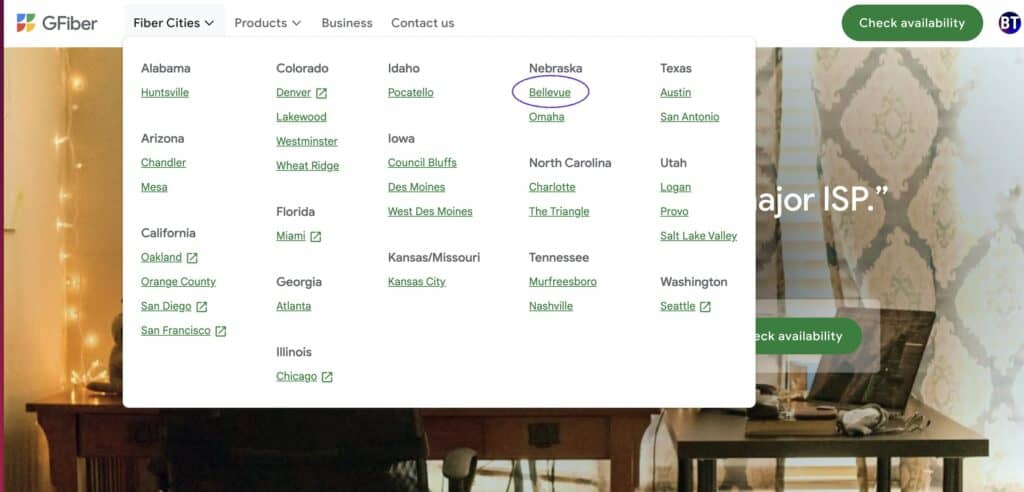Click the GFiber logo icon

pos(26,23)
